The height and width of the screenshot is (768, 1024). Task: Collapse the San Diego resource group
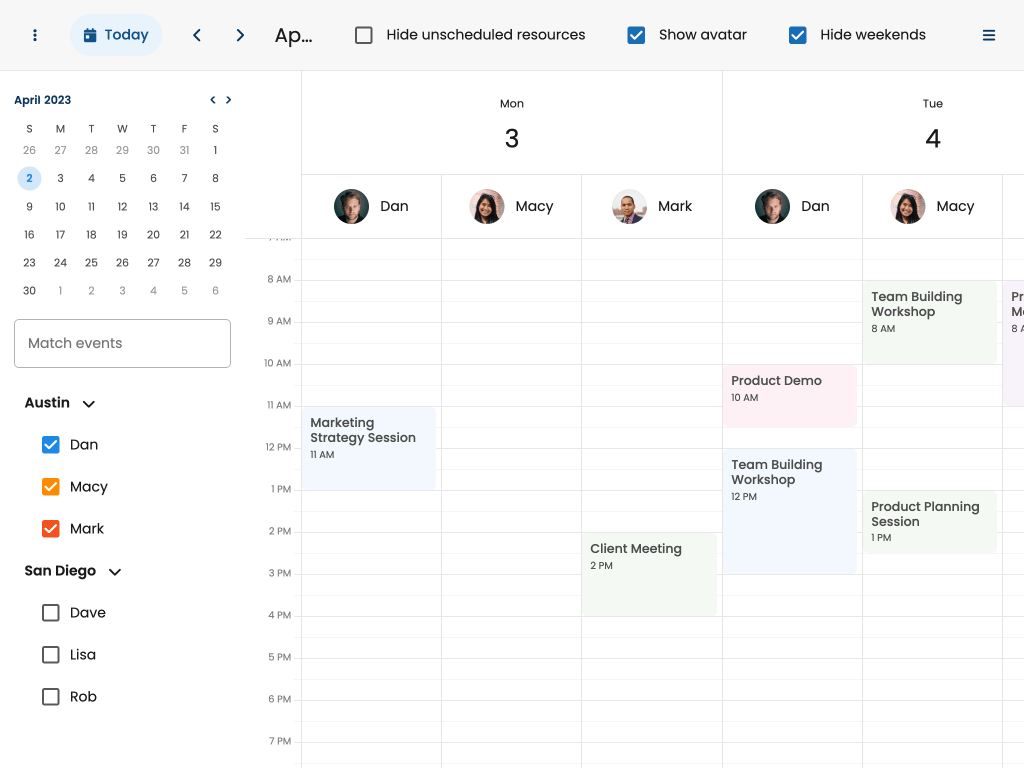tap(115, 572)
